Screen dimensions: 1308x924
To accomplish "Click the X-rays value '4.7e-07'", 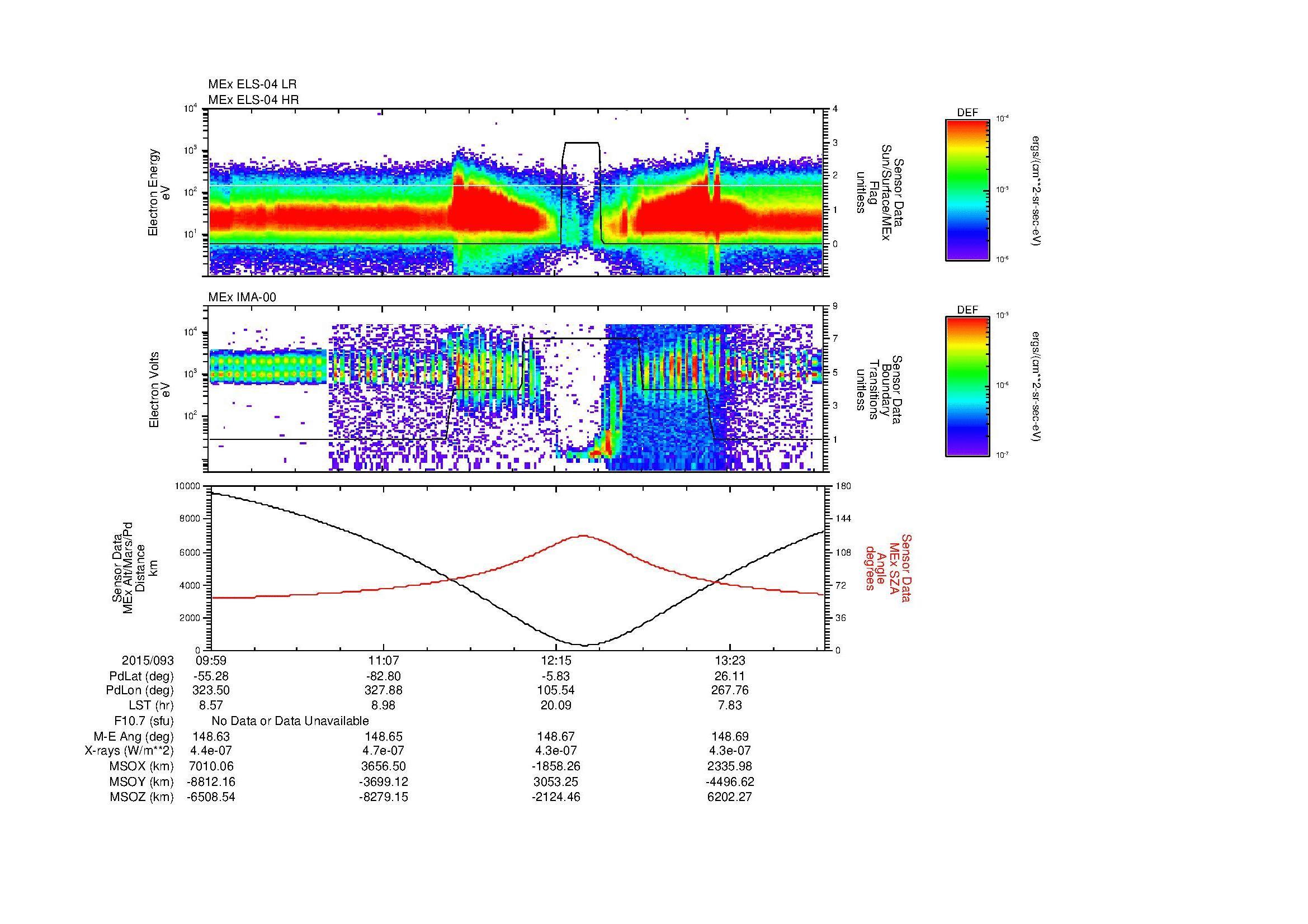I will pos(384,751).
